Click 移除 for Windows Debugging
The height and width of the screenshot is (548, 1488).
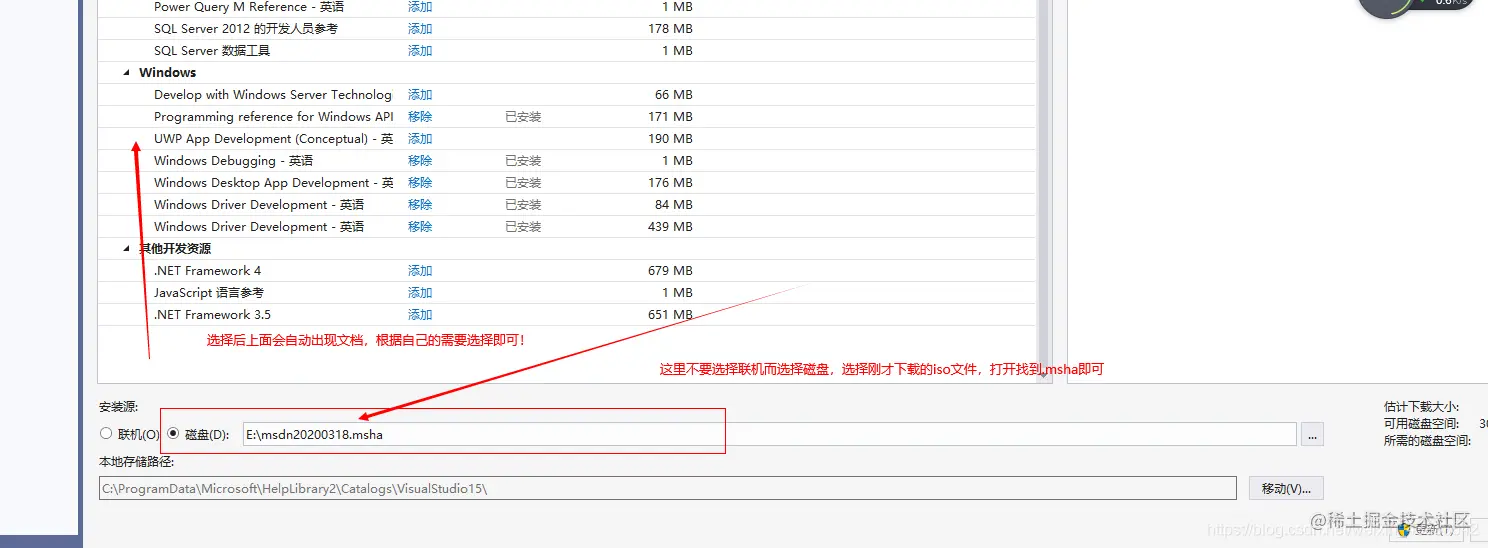(420, 161)
